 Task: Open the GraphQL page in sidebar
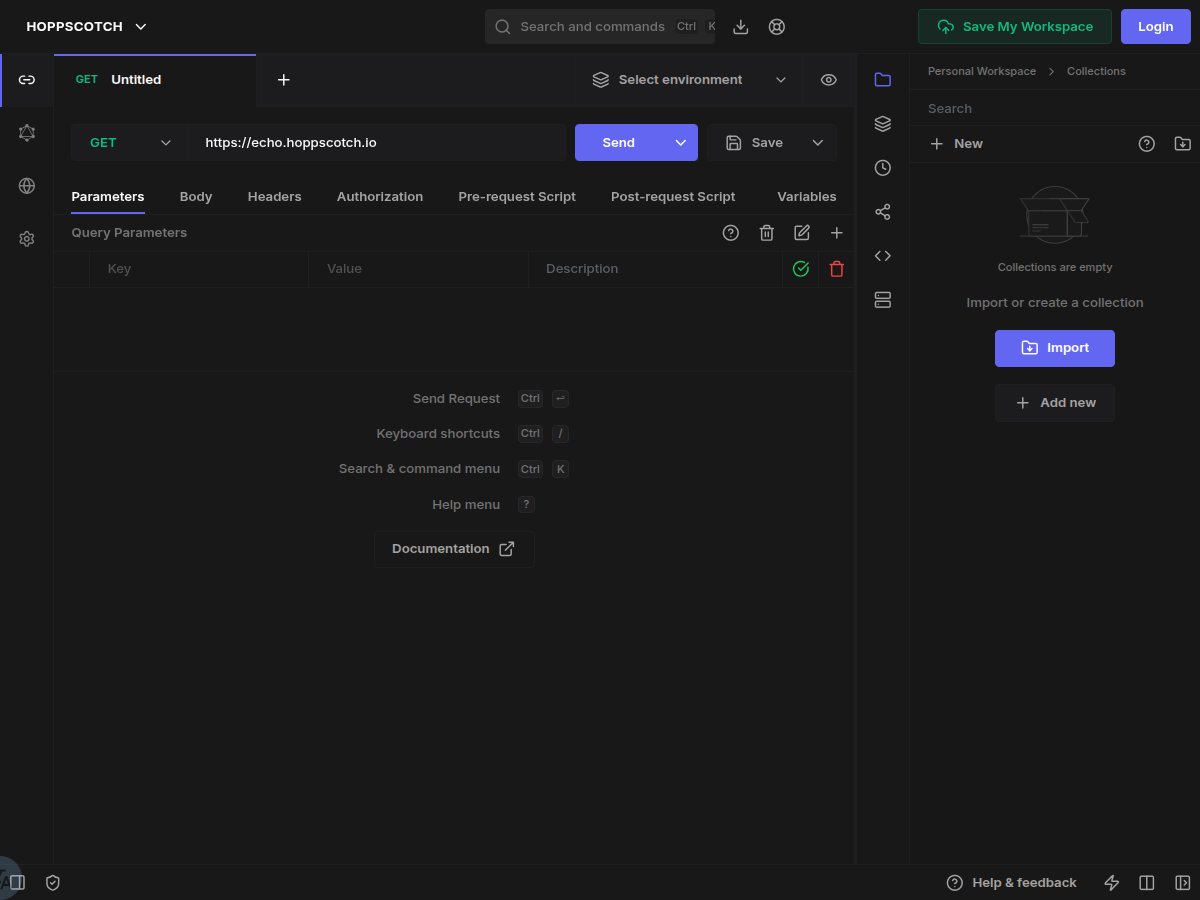(27, 133)
